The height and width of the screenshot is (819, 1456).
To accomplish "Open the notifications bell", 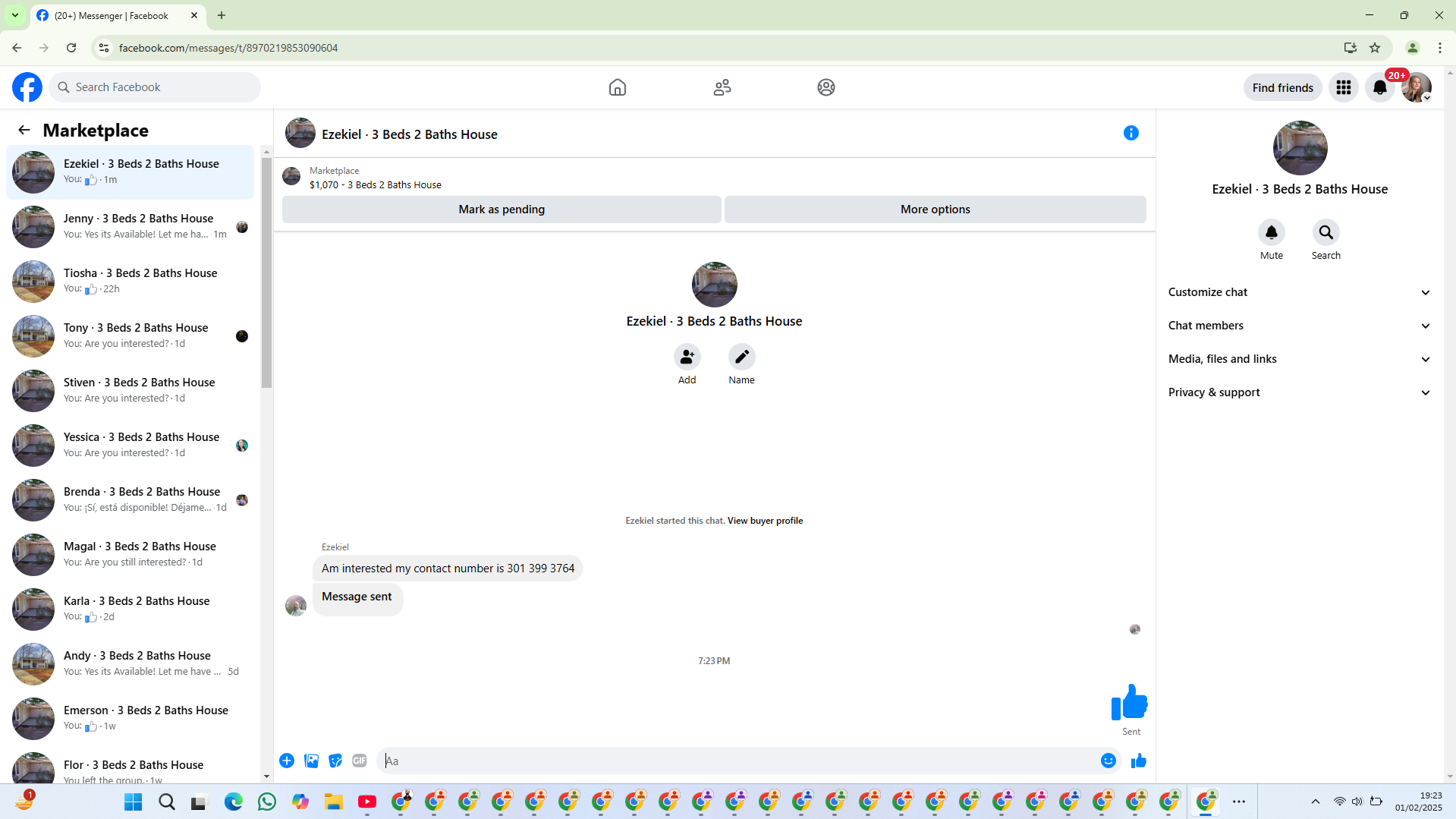I will coord(1380,87).
